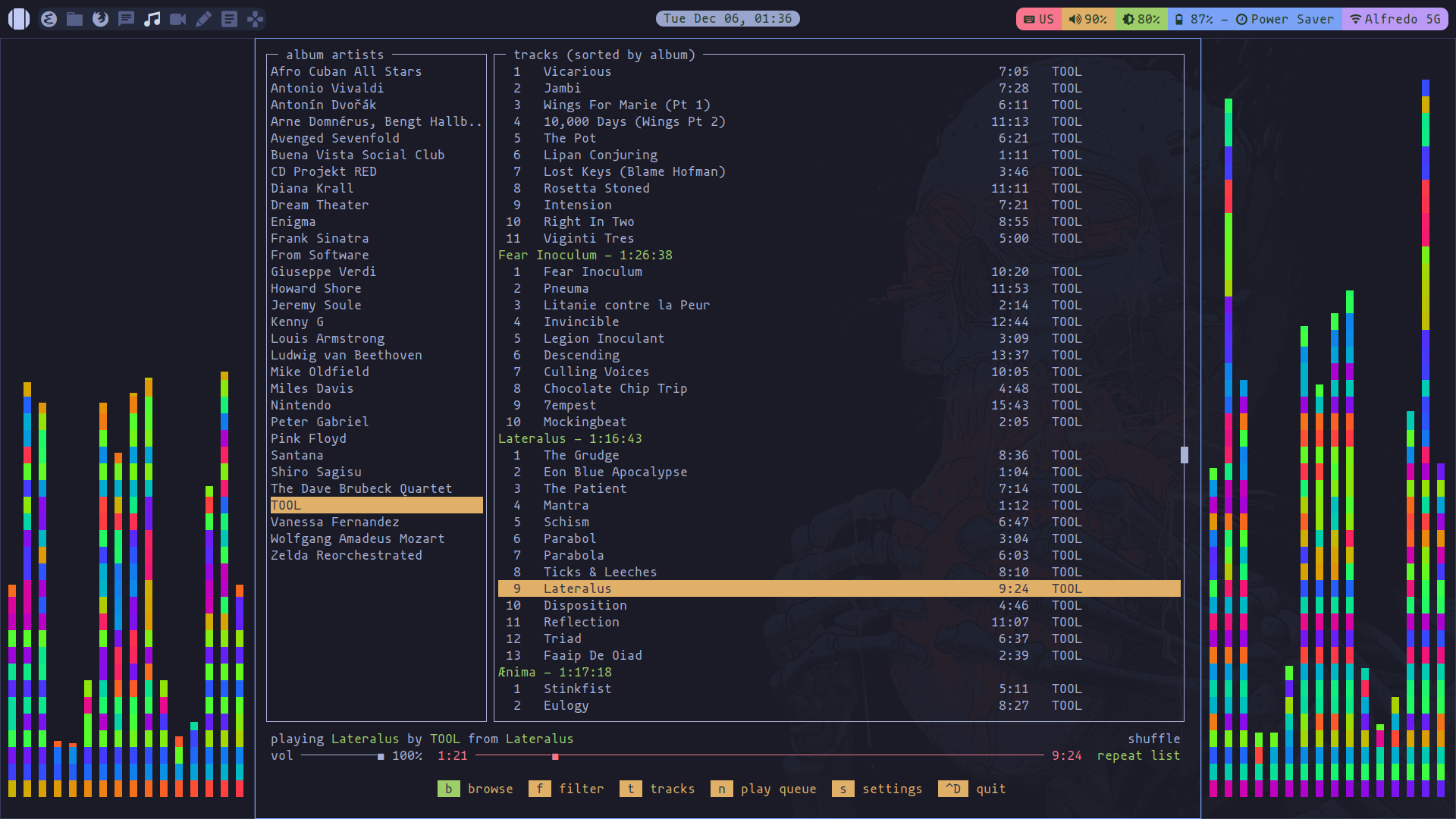Open the gamepad games workspace icon
1456x819 pixels.
tap(256, 19)
